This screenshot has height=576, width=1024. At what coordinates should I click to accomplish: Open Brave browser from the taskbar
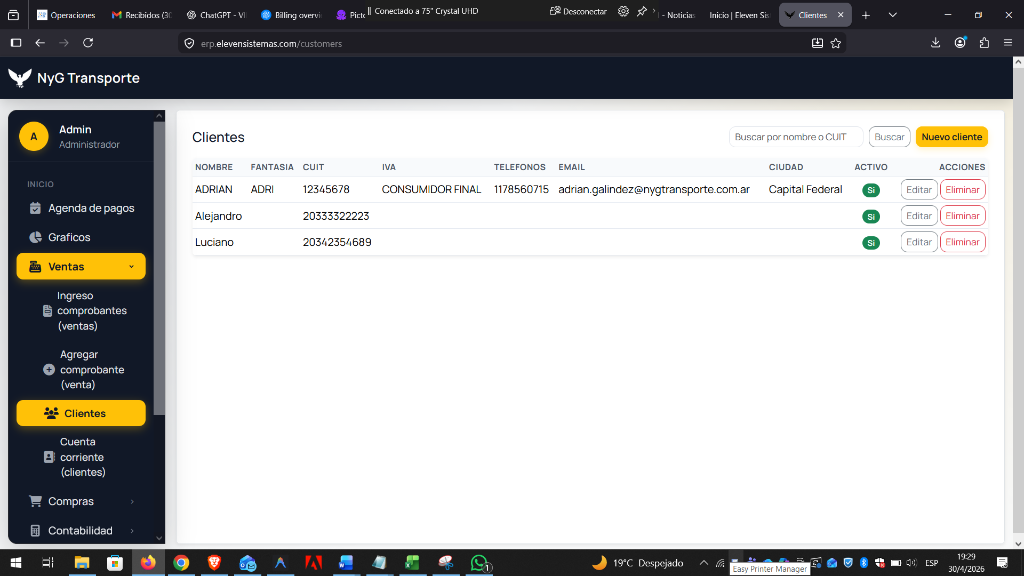click(214, 562)
